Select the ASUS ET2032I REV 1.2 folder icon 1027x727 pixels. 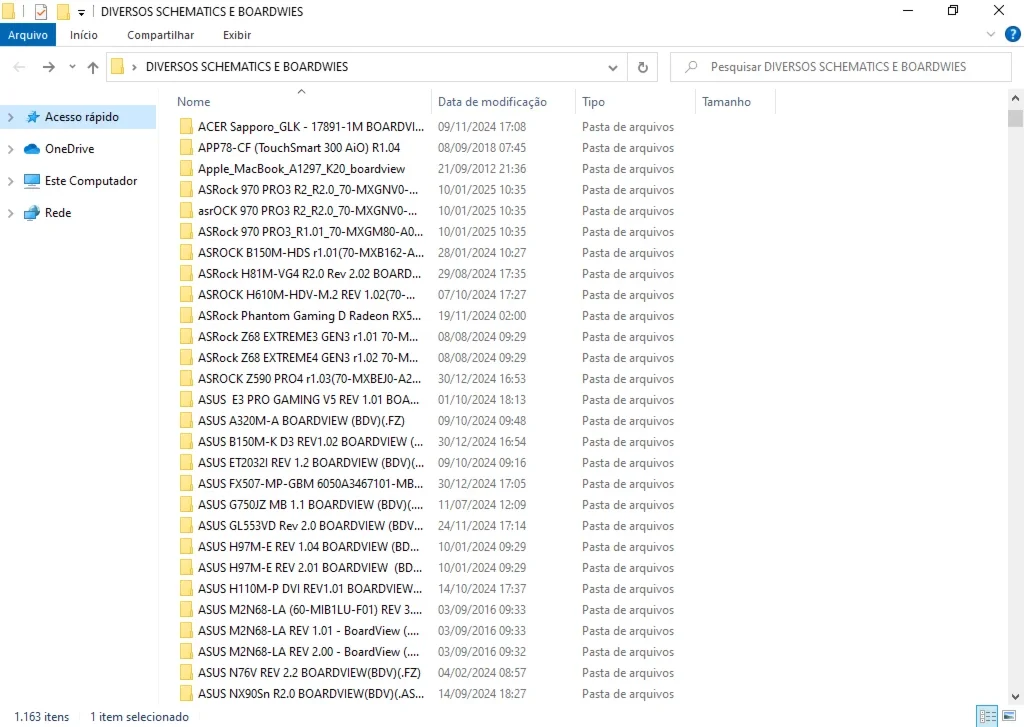(186, 462)
